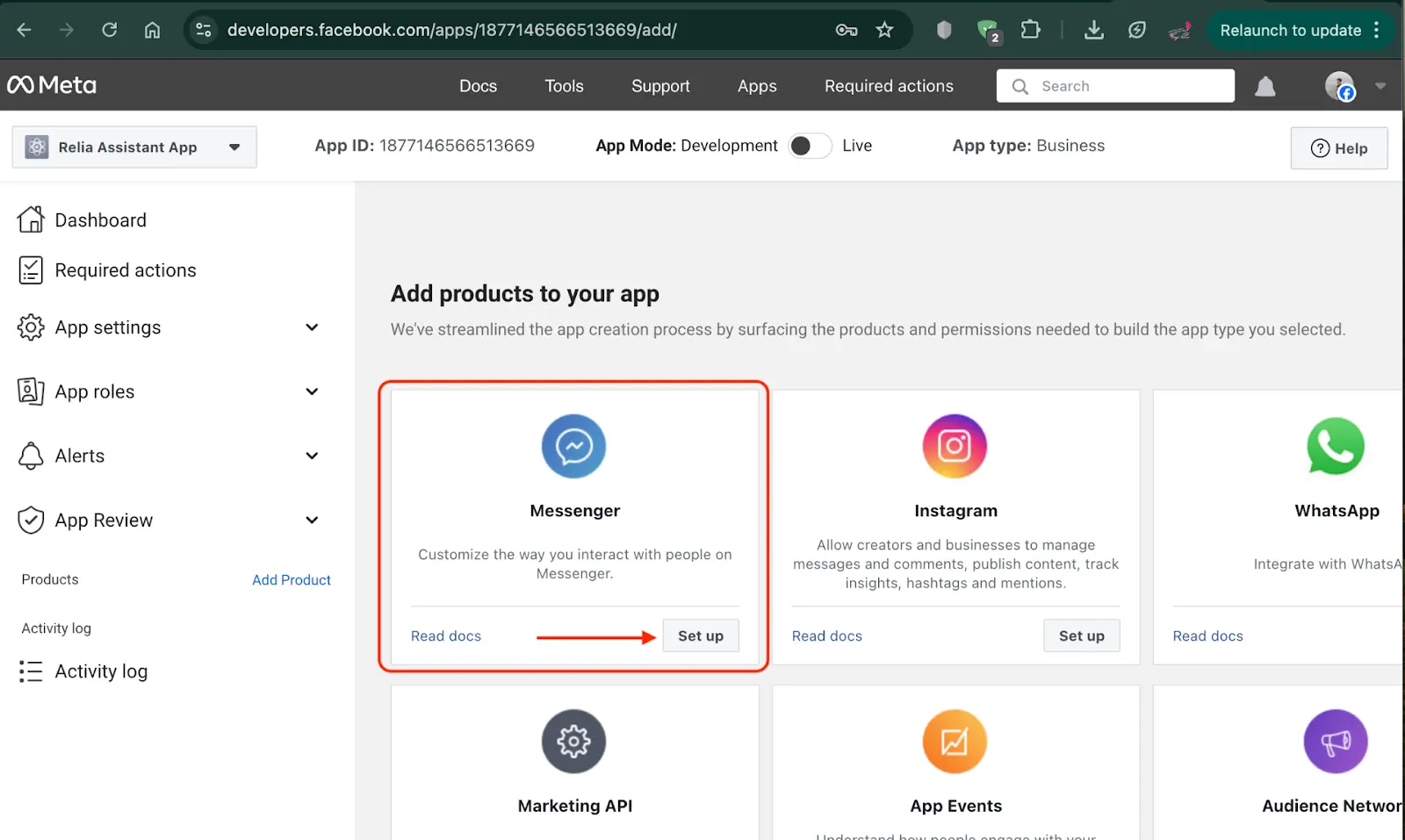Screen dimensions: 1405x840
Task: Set up the Messenger product
Action: [700, 635]
